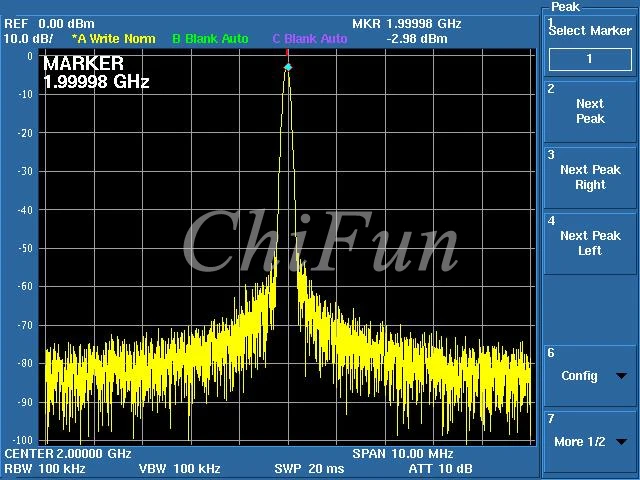Select the marker number 1 field
This screenshot has height=480, width=640.
[590, 60]
